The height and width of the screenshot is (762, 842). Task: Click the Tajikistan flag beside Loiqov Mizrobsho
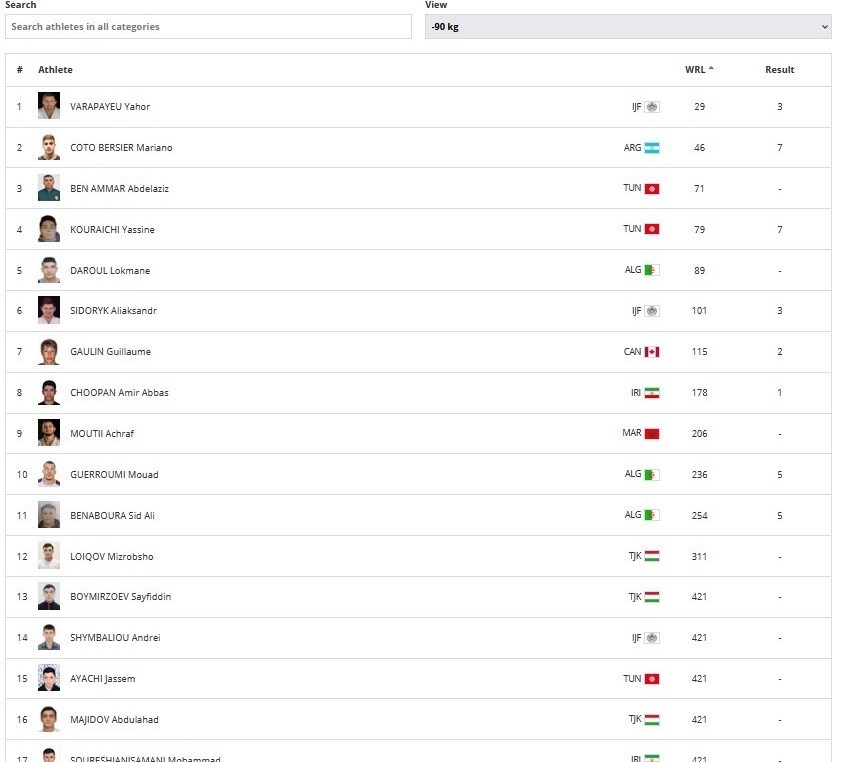click(652, 556)
